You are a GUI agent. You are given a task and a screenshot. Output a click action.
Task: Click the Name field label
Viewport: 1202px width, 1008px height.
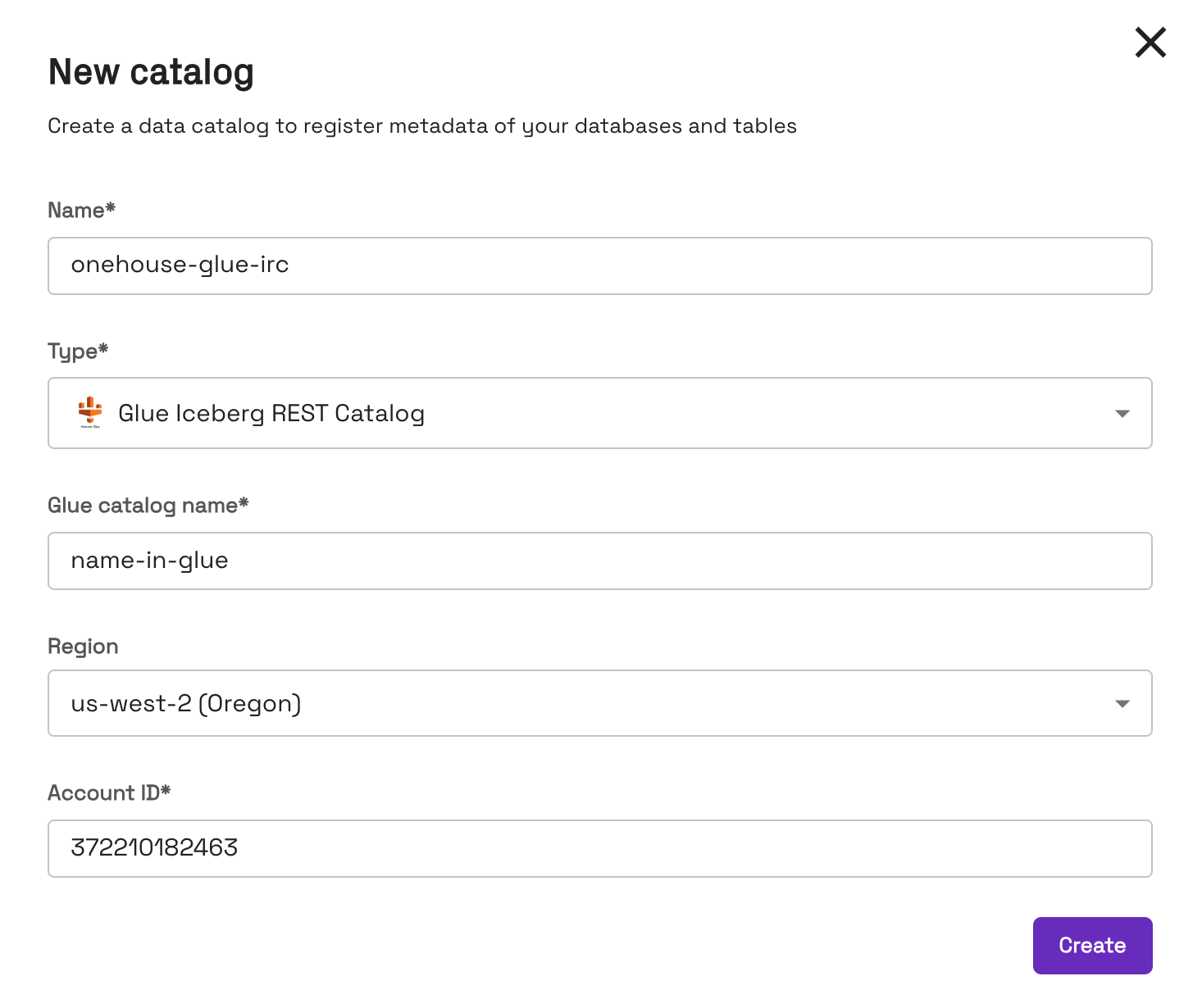pos(75,211)
